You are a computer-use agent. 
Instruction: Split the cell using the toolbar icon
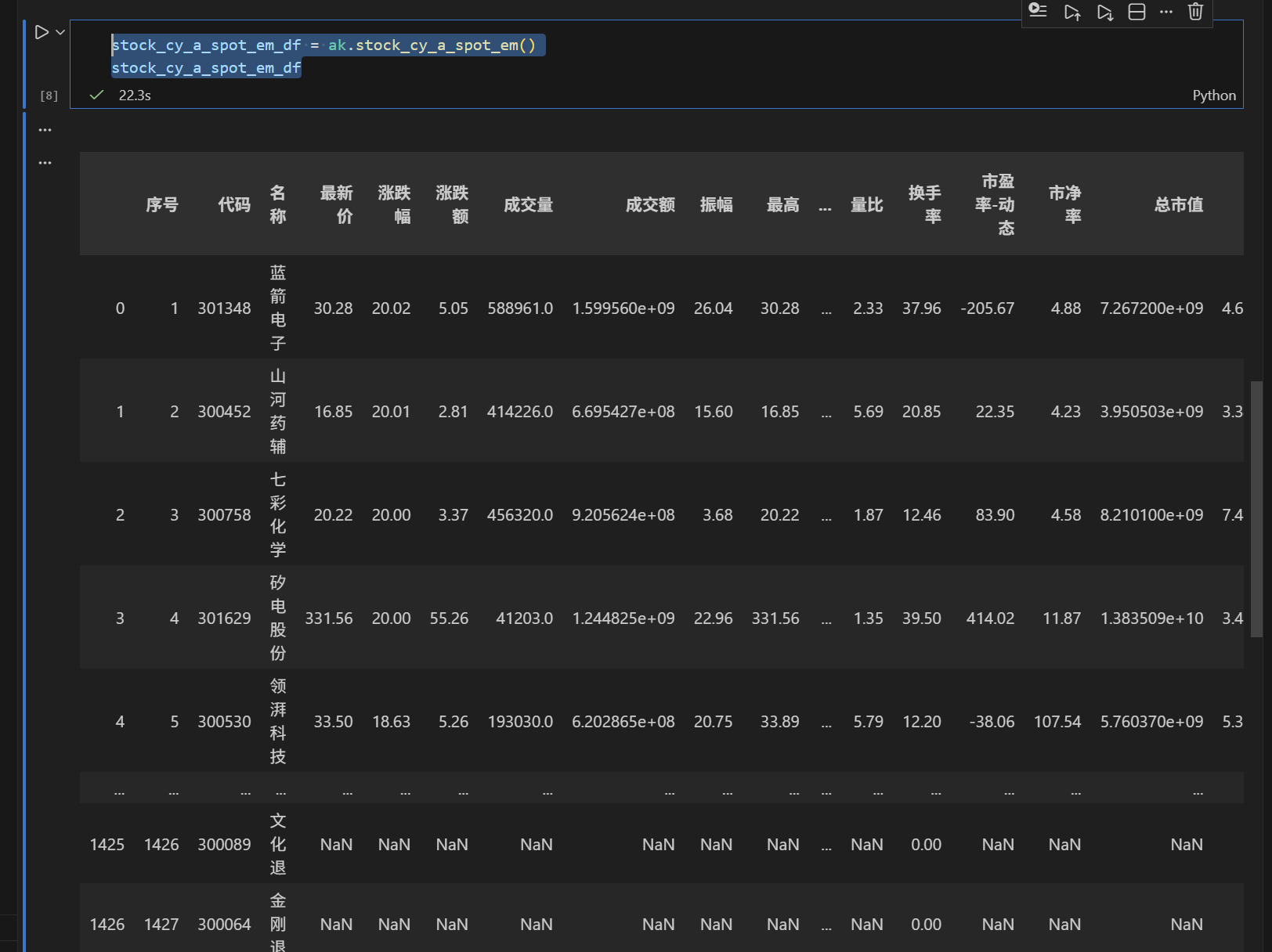click(x=1136, y=12)
